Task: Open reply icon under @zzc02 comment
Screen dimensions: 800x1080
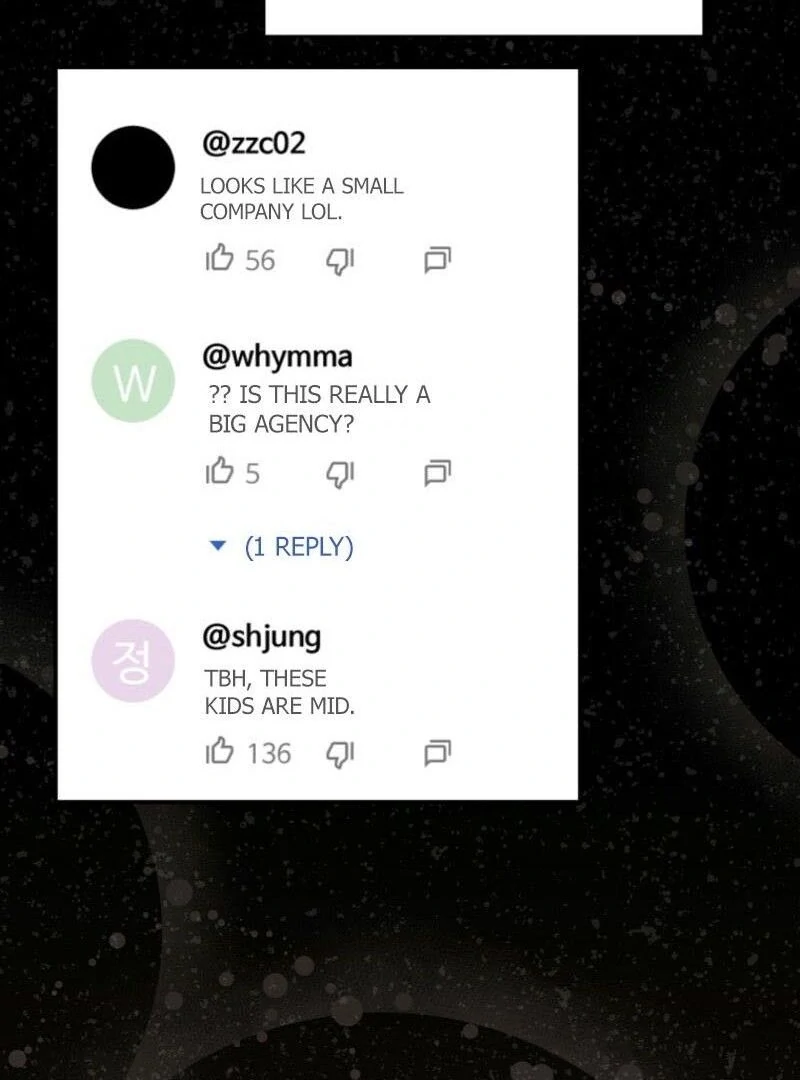Action: point(438,260)
